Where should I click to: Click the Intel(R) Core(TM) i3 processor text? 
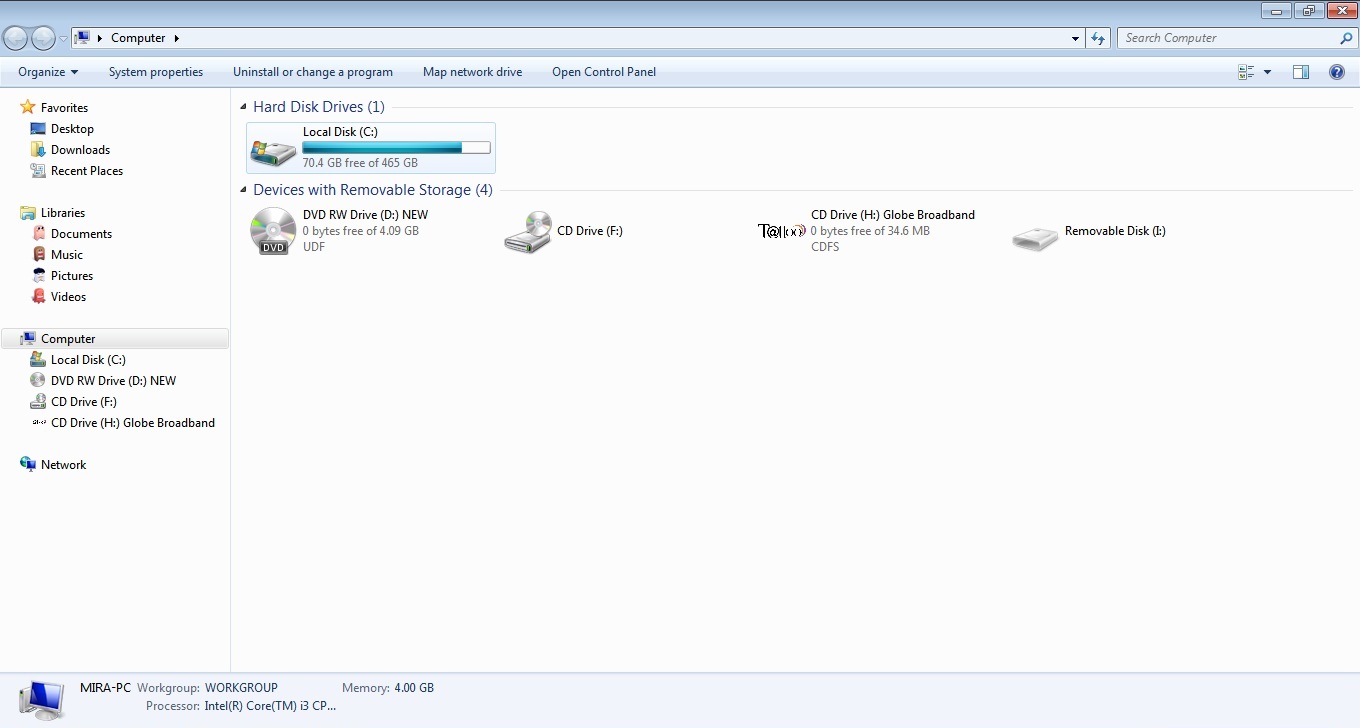point(270,706)
